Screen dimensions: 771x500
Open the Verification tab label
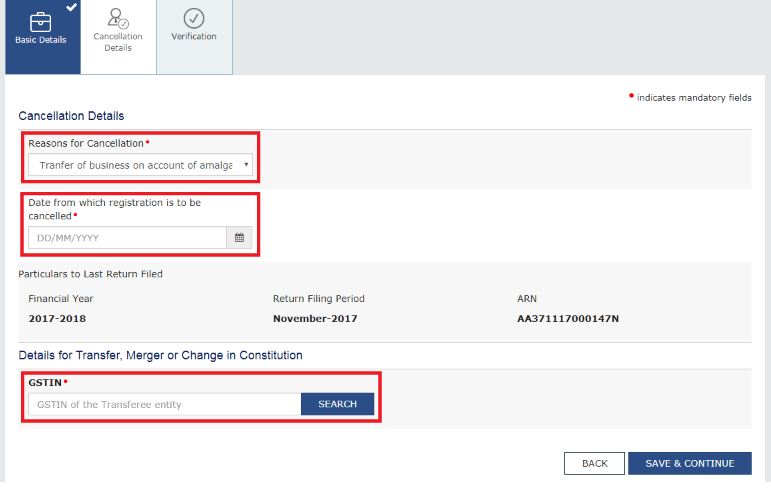click(194, 37)
